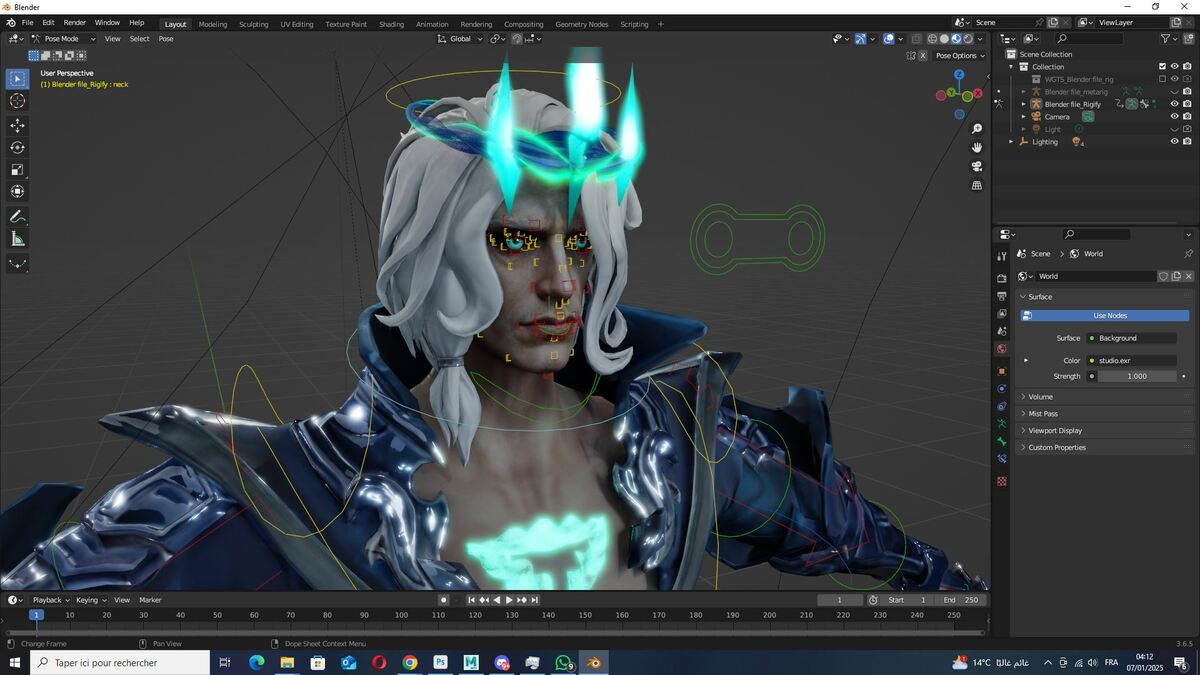Open the timeline Playback popover
Viewport: 1200px width, 675px height.
(50, 600)
